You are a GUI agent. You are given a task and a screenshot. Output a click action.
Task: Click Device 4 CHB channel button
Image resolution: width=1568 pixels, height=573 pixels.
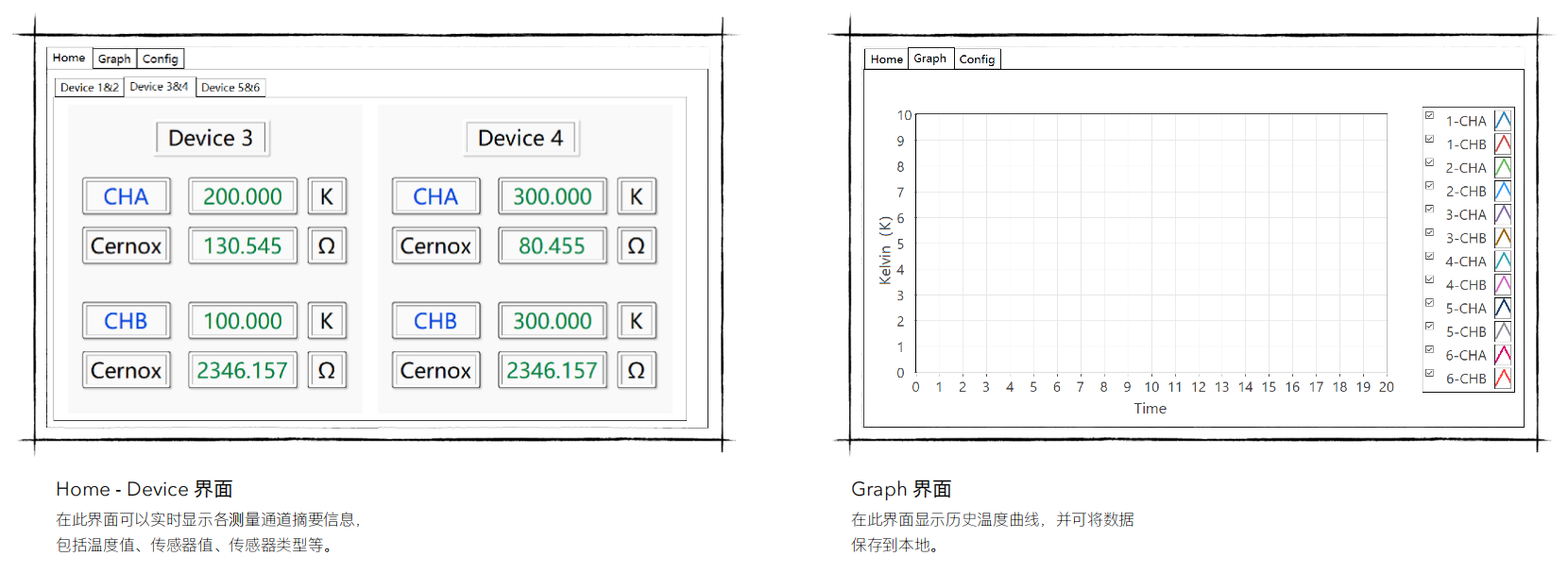[x=435, y=321]
